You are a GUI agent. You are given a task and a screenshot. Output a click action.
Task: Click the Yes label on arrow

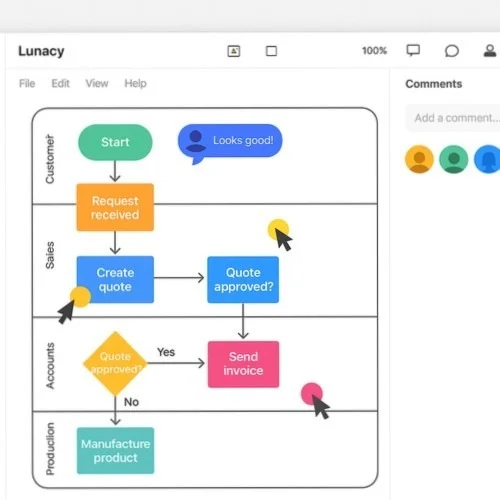[x=166, y=352]
